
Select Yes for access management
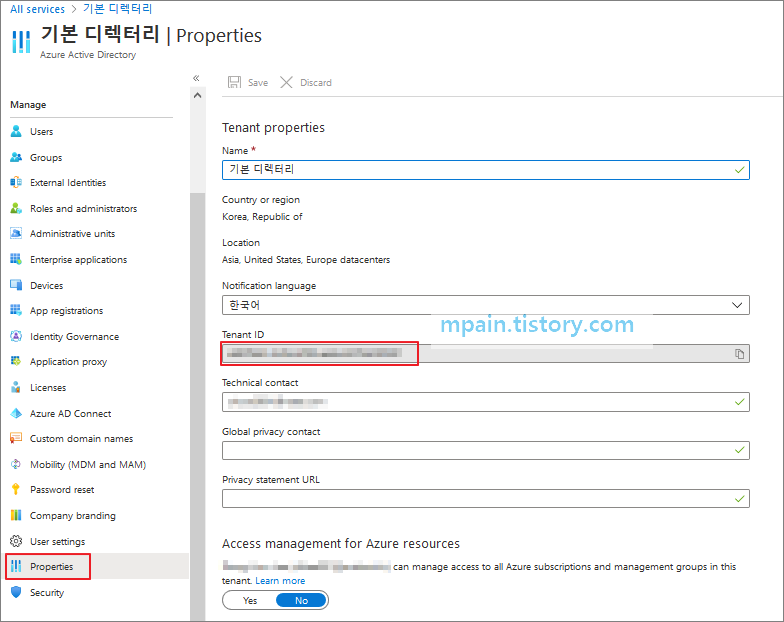click(250, 600)
